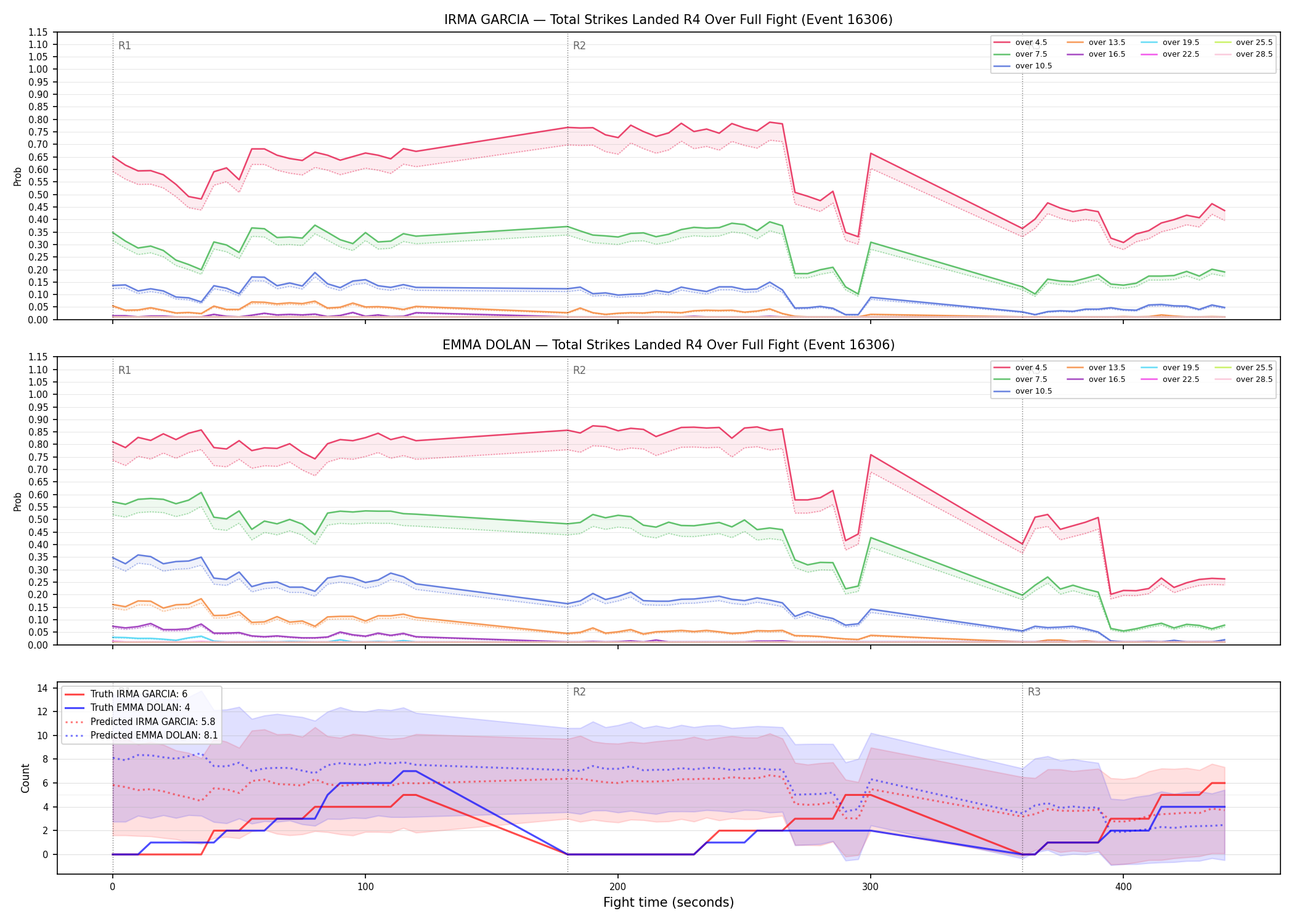1294x924 pixels.
Task: Click Count axis tick label 10
Action: [43, 736]
